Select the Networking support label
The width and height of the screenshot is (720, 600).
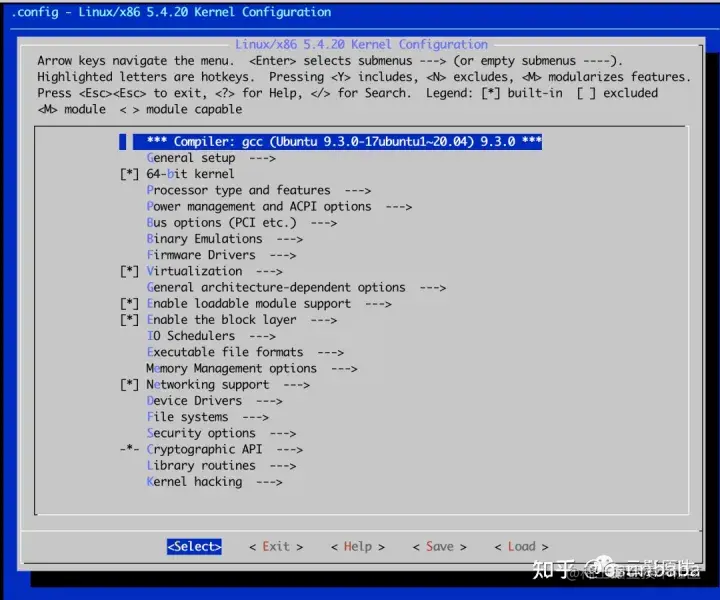click(x=208, y=385)
